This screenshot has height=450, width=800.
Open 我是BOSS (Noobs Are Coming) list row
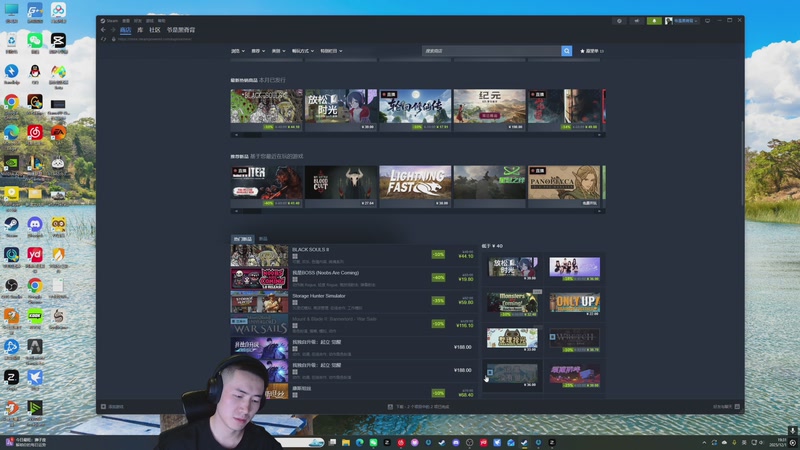[354, 279]
